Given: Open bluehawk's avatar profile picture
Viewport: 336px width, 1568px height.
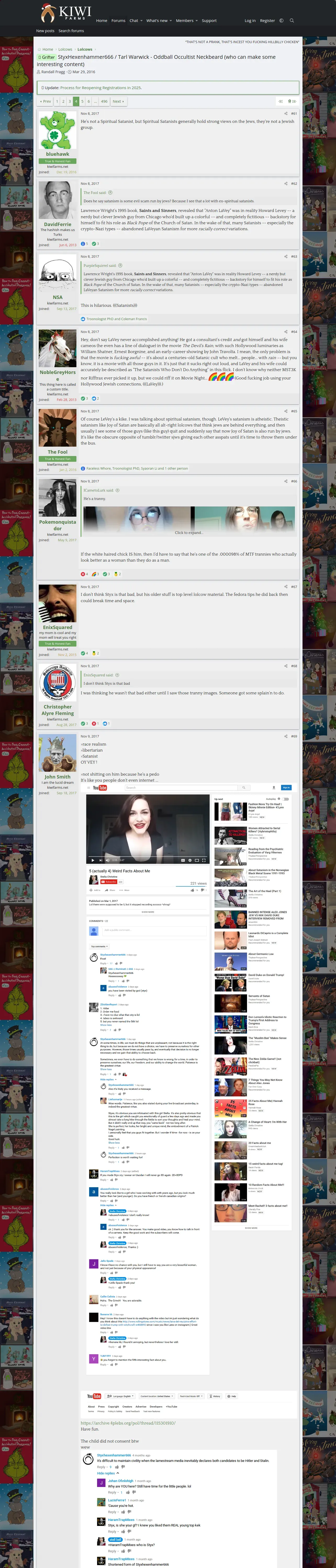Looking at the screenshot, I should (x=57, y=130).
